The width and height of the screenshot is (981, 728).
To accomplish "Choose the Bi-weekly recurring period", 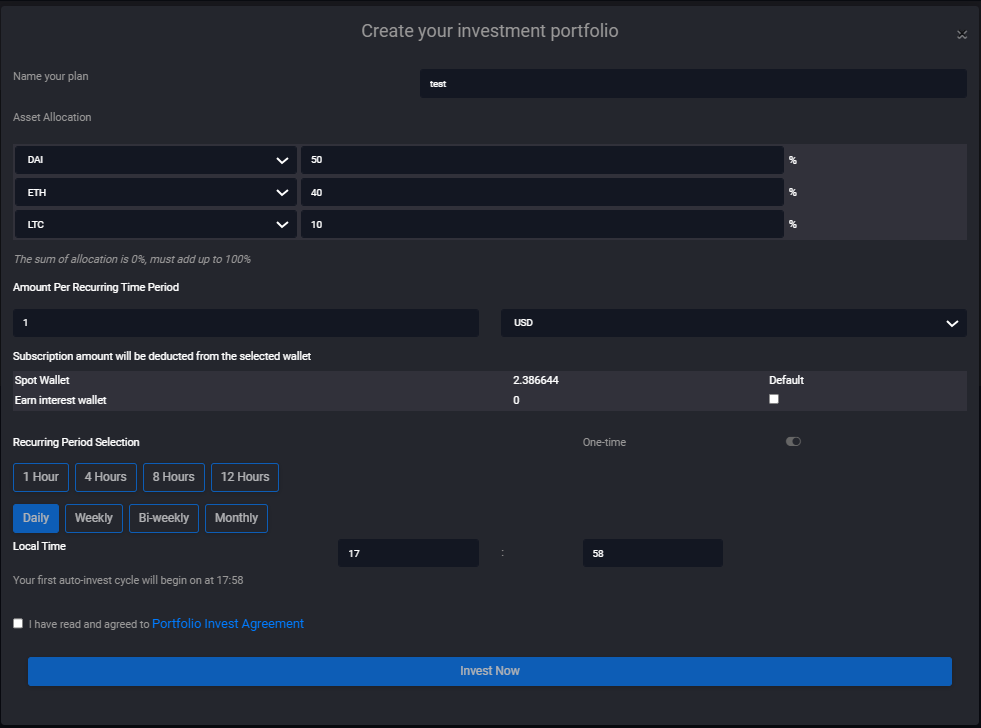I will pos(164,518).
